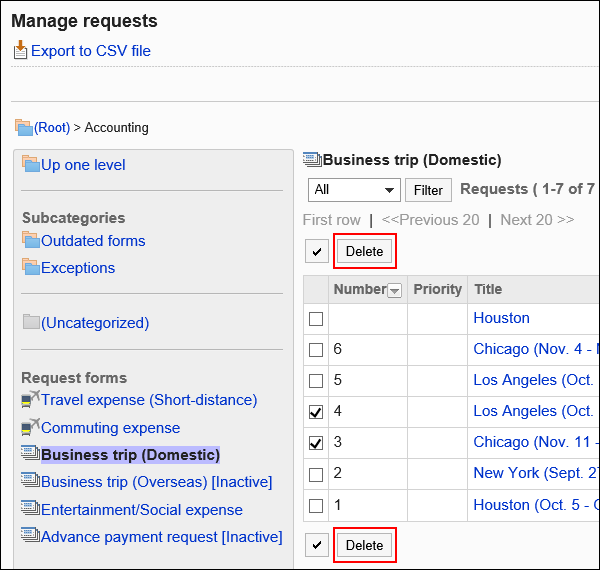
Task: Click the Business trip (Overseas) form icon
Action: [30, 480]
